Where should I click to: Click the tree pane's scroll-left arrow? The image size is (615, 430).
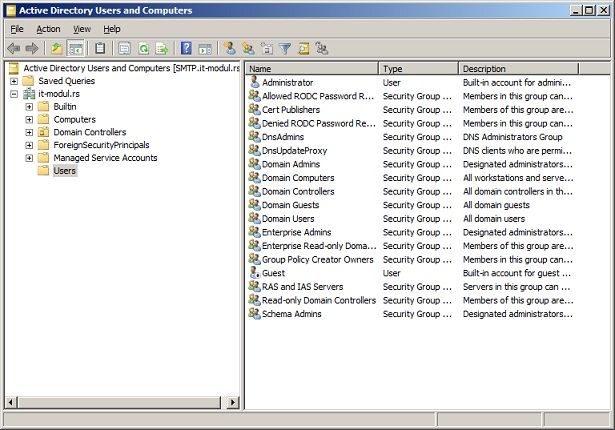click(11, 402)
